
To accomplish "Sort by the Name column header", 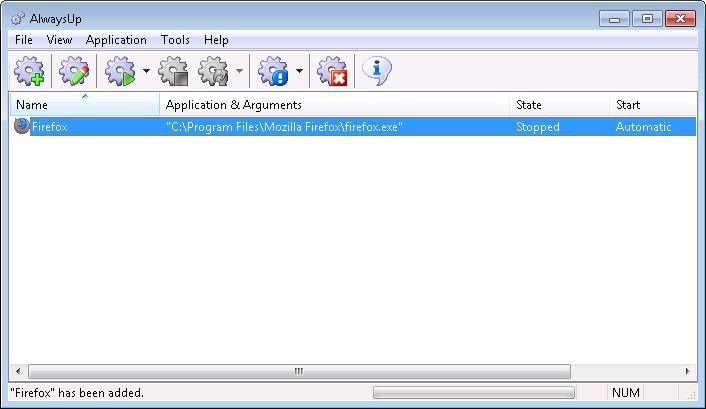I will (x=85, y=105).
